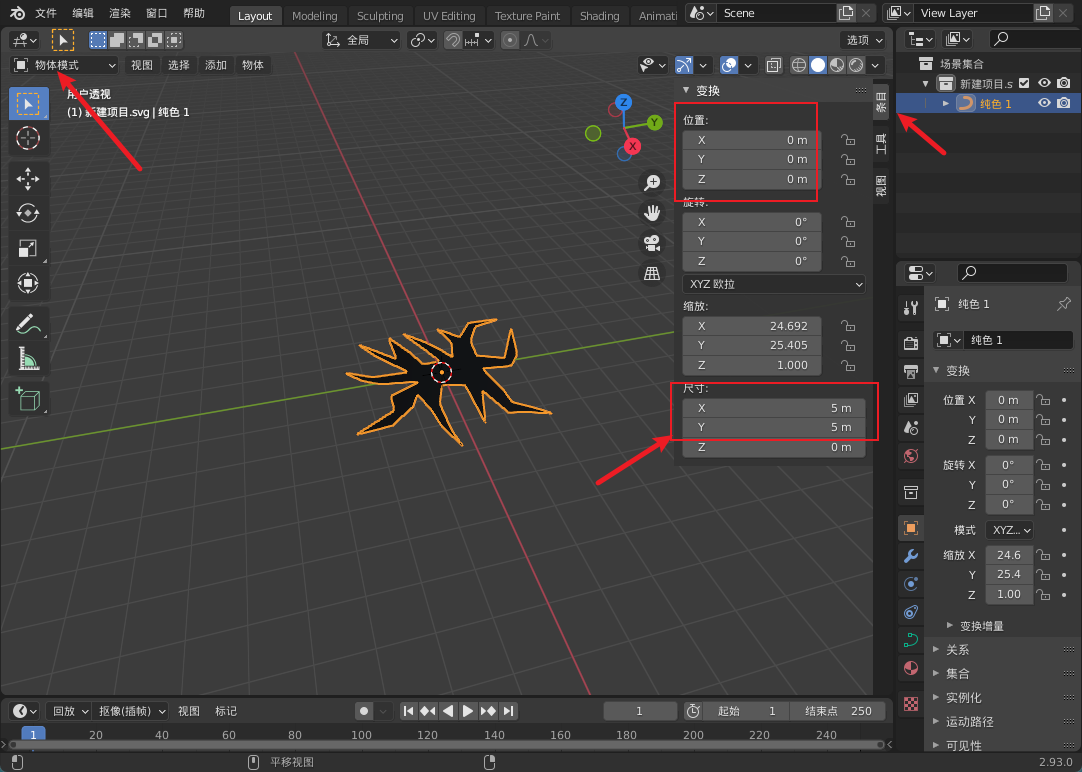
Task: Click the Blender logo menu icon
Action: pos(17,13)
